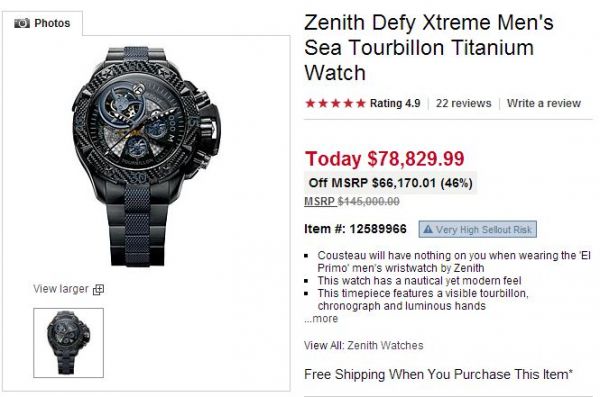
Task: Click the Free Shipping notice text
Action: [x=438, y=374]
